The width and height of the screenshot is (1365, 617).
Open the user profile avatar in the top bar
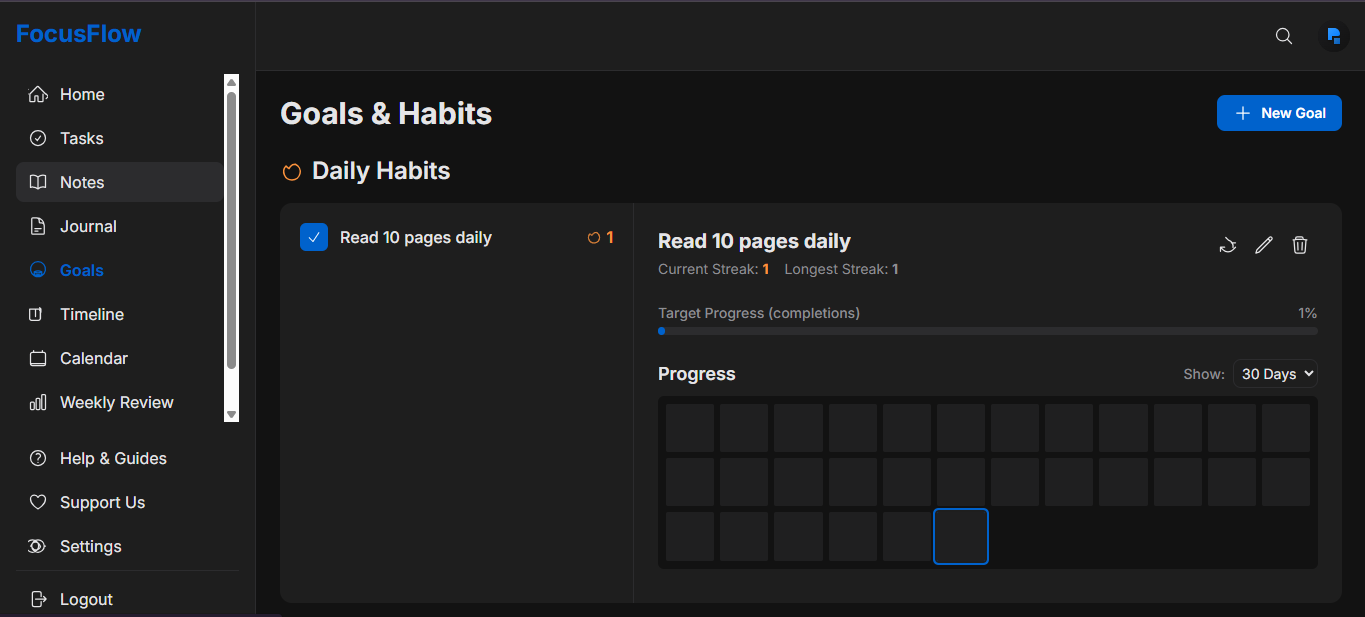pos(1334,36)
